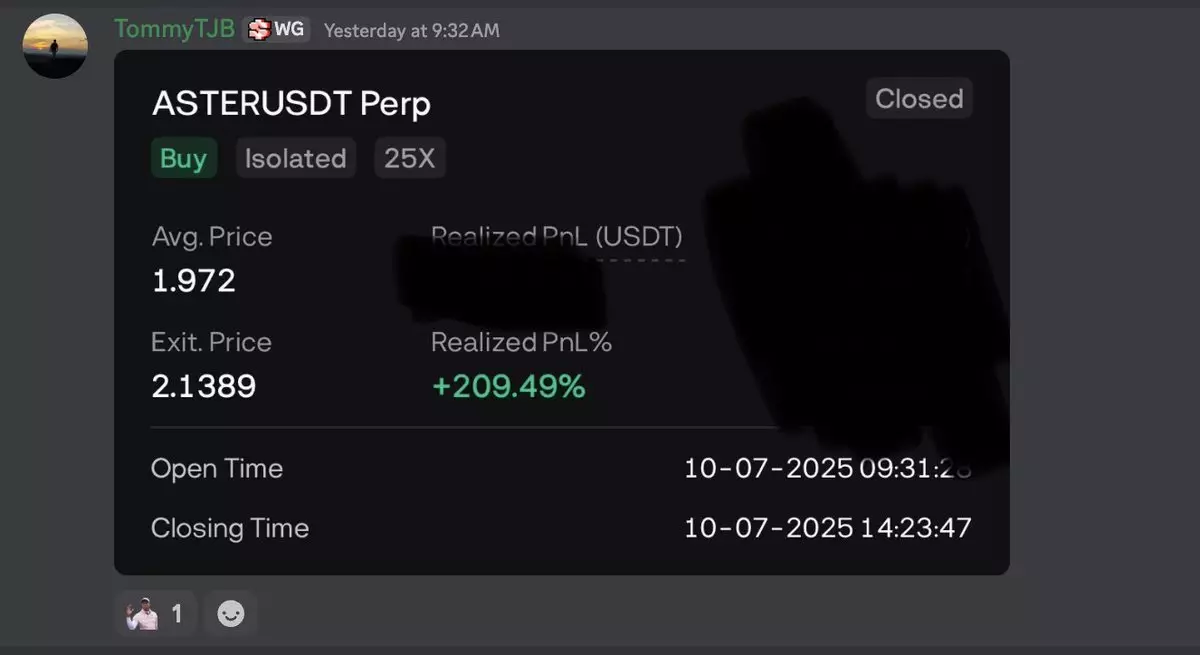Click the Realized PnL% label
This screenshot has height=655, width=1200.
[x=521, y=342]
